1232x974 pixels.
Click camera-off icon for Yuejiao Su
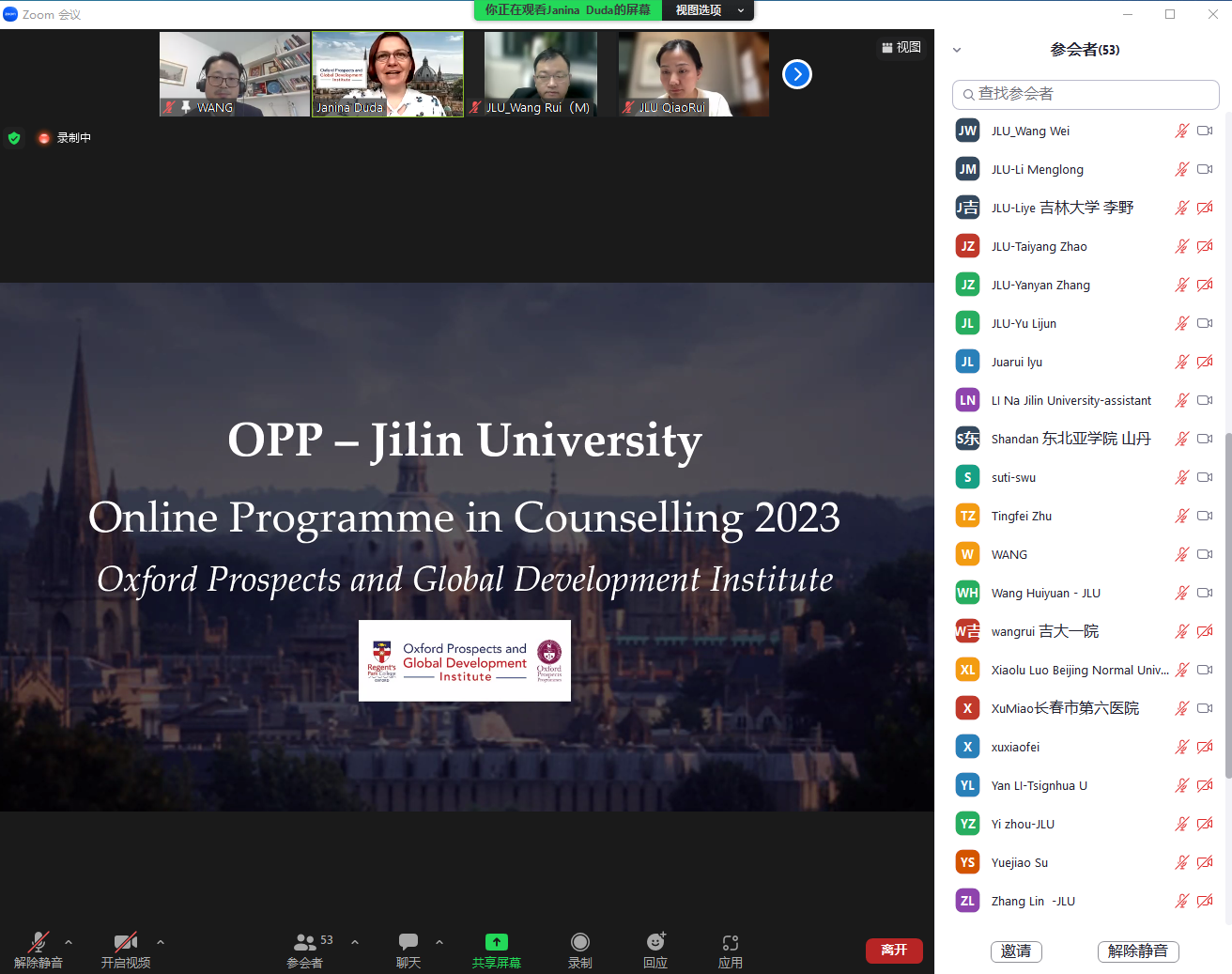[1205, 862]
